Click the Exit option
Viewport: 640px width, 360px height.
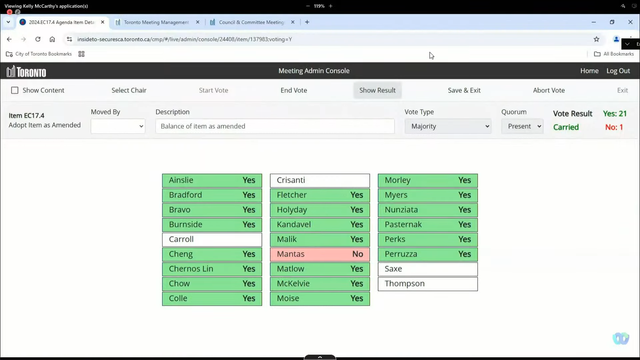pos(622,90)
